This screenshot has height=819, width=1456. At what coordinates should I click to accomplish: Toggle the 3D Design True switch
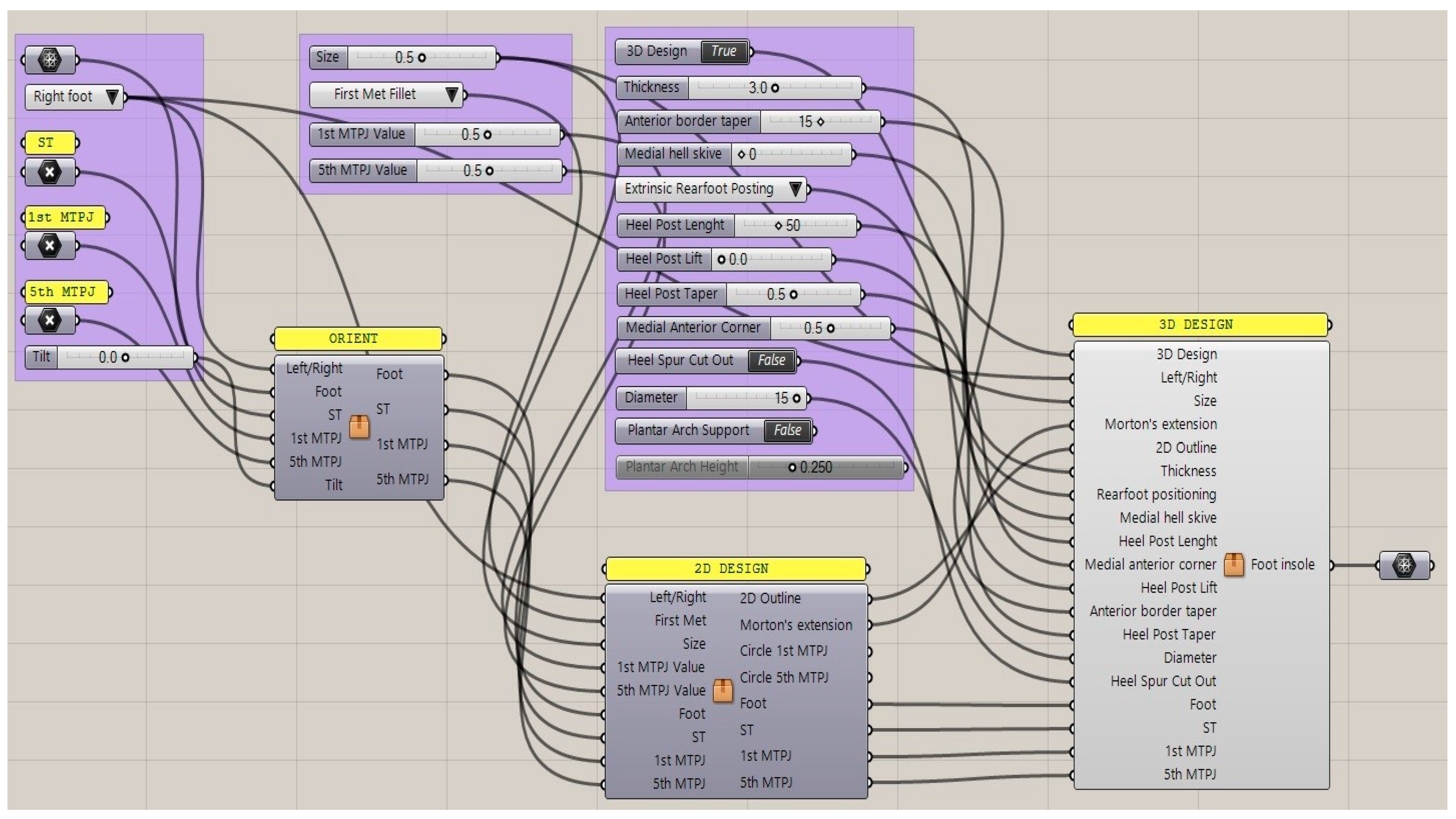pos(723,51)
